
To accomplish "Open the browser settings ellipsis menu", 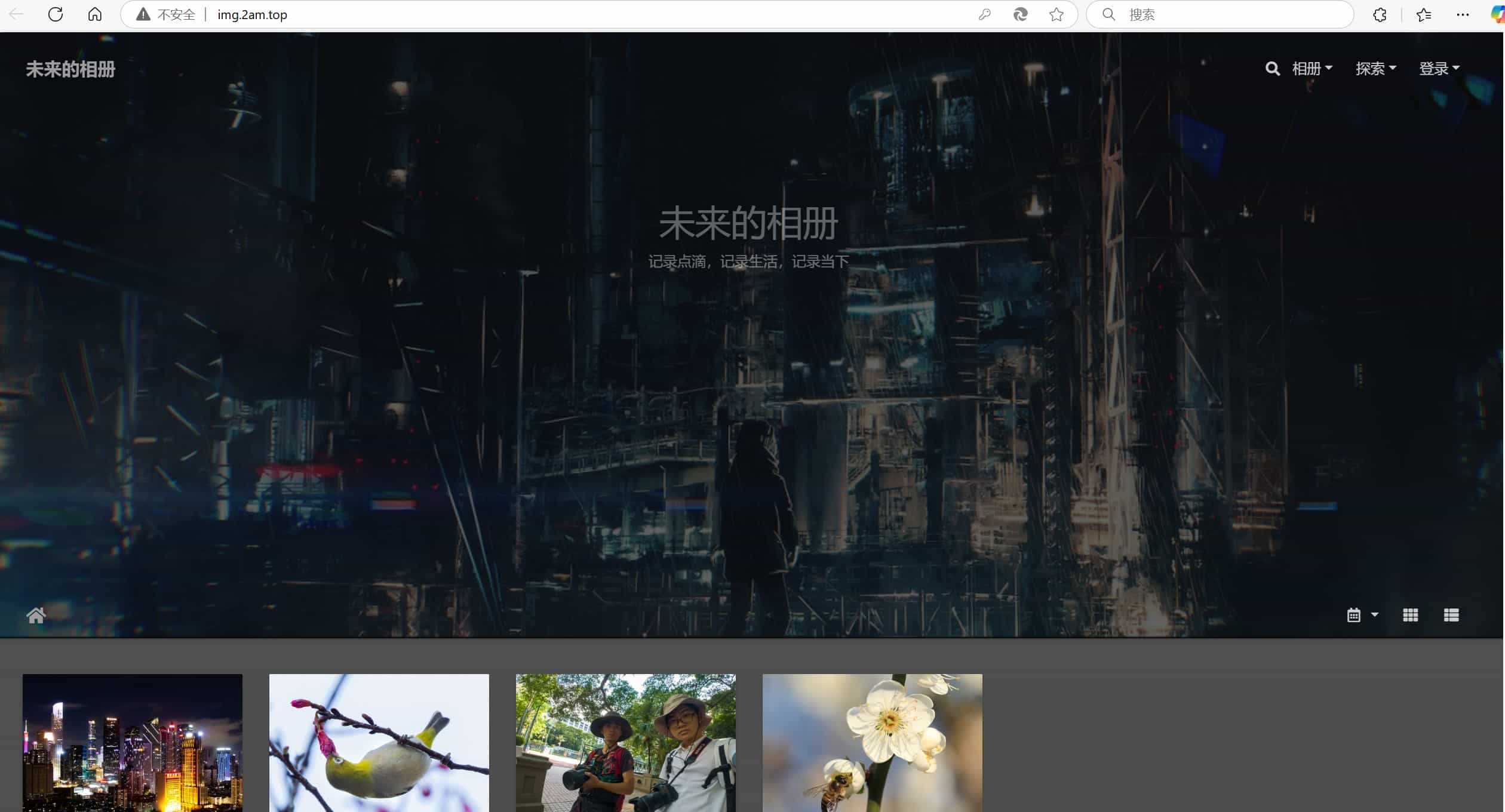I will point(1463,14).
